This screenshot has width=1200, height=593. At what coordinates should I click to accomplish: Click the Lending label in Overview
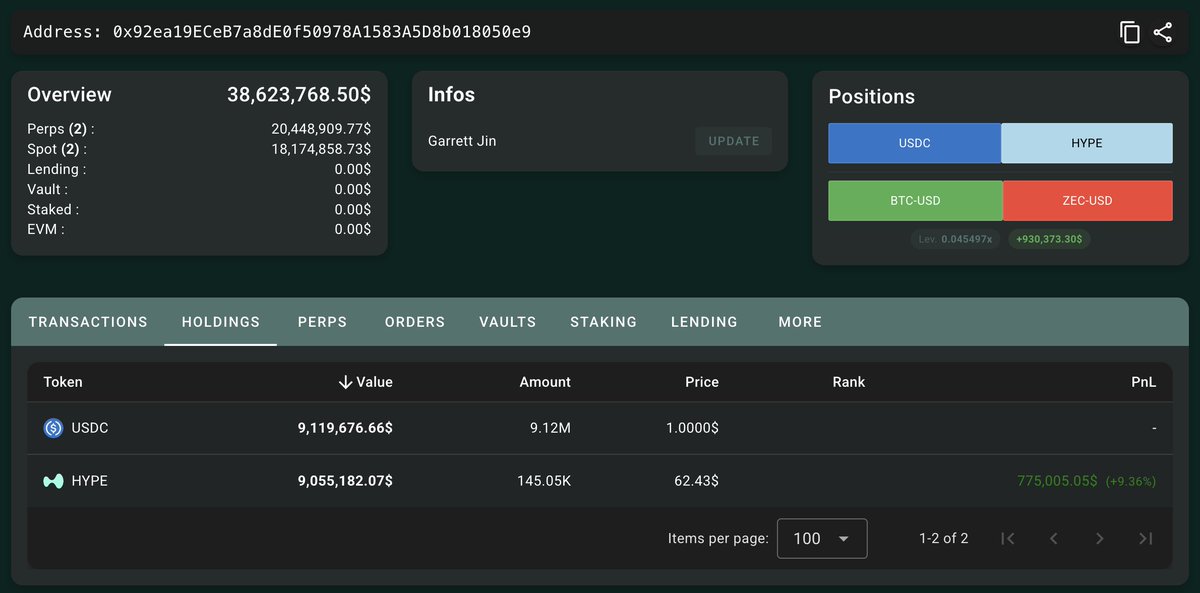[57, 169]
